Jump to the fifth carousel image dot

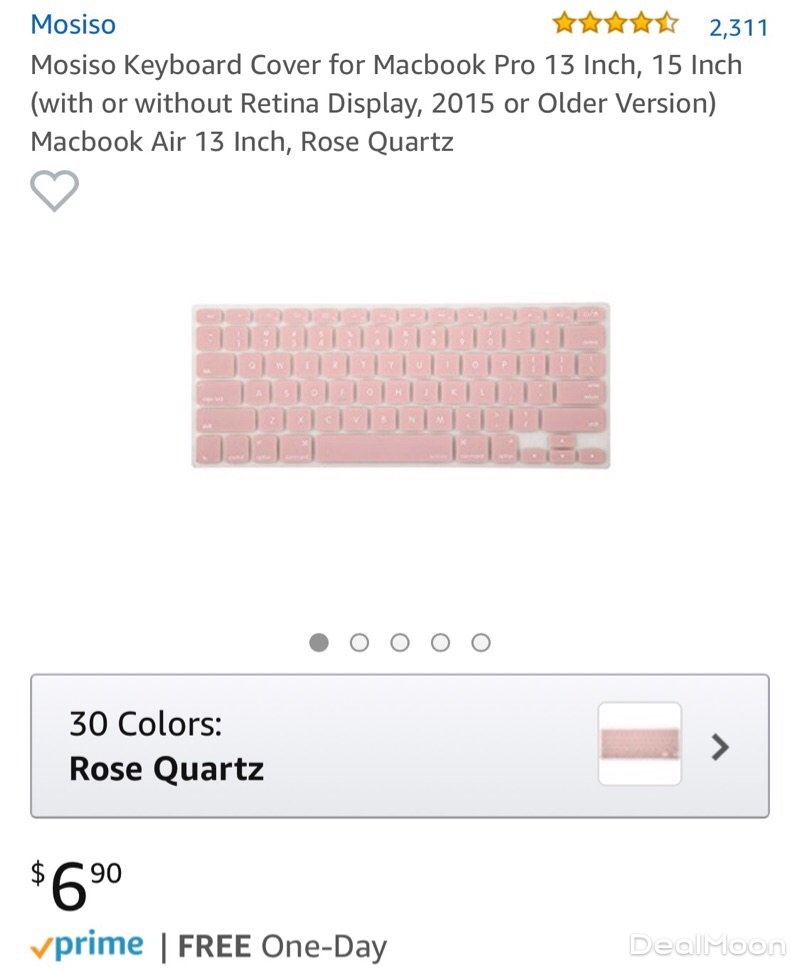click(481, 642)
